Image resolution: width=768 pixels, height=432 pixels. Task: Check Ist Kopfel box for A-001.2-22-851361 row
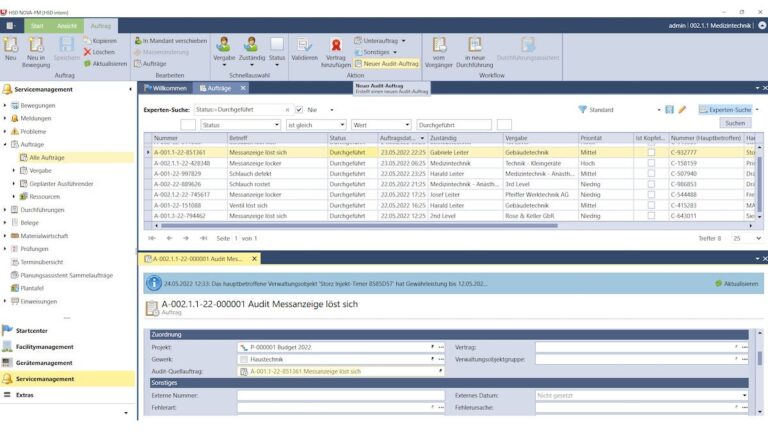[651, 152]
